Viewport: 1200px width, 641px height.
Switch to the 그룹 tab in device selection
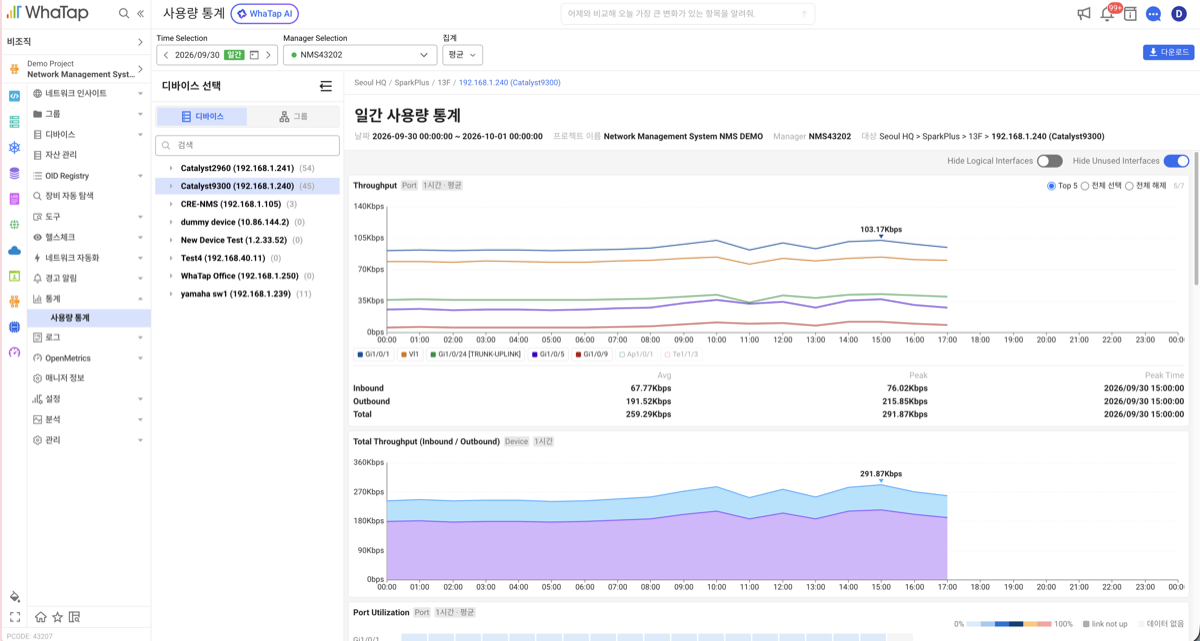(294, 117)
